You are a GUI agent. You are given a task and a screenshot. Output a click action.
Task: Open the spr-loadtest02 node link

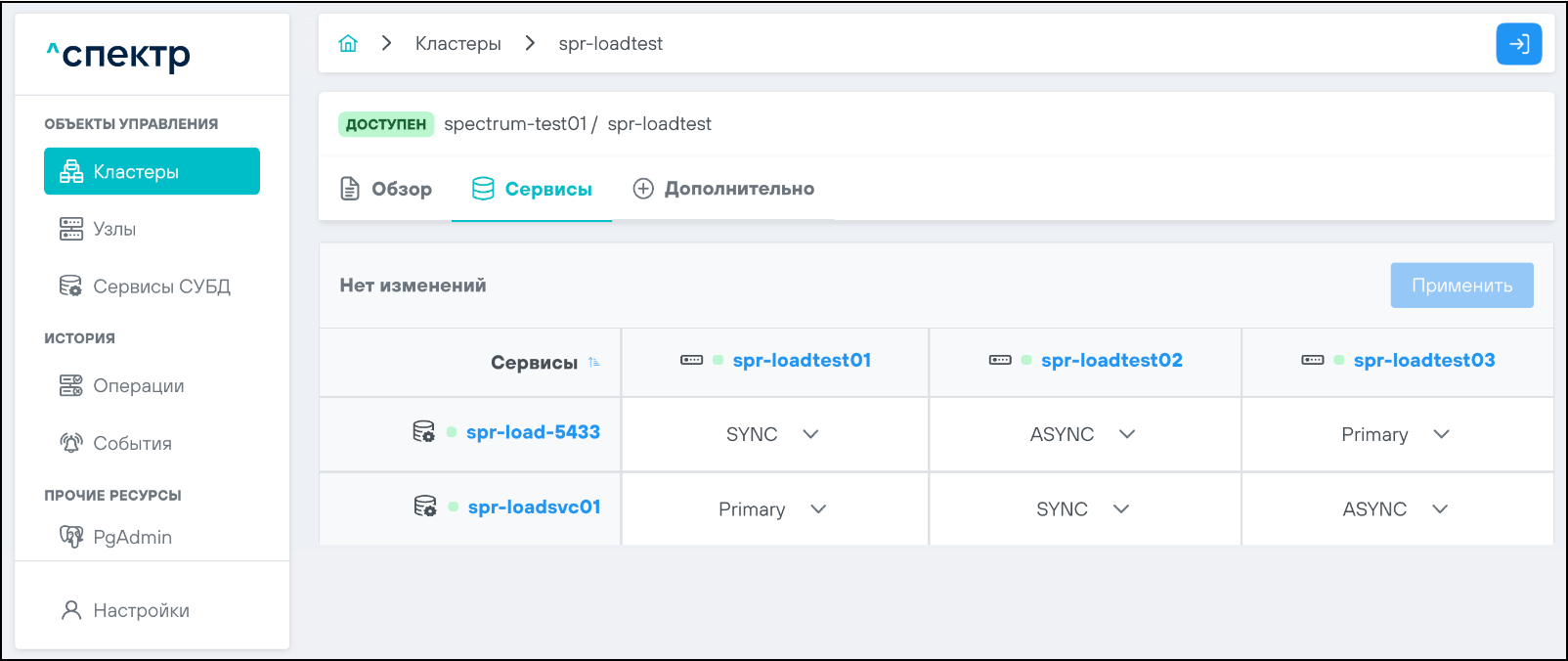(x=1111, y=361)
